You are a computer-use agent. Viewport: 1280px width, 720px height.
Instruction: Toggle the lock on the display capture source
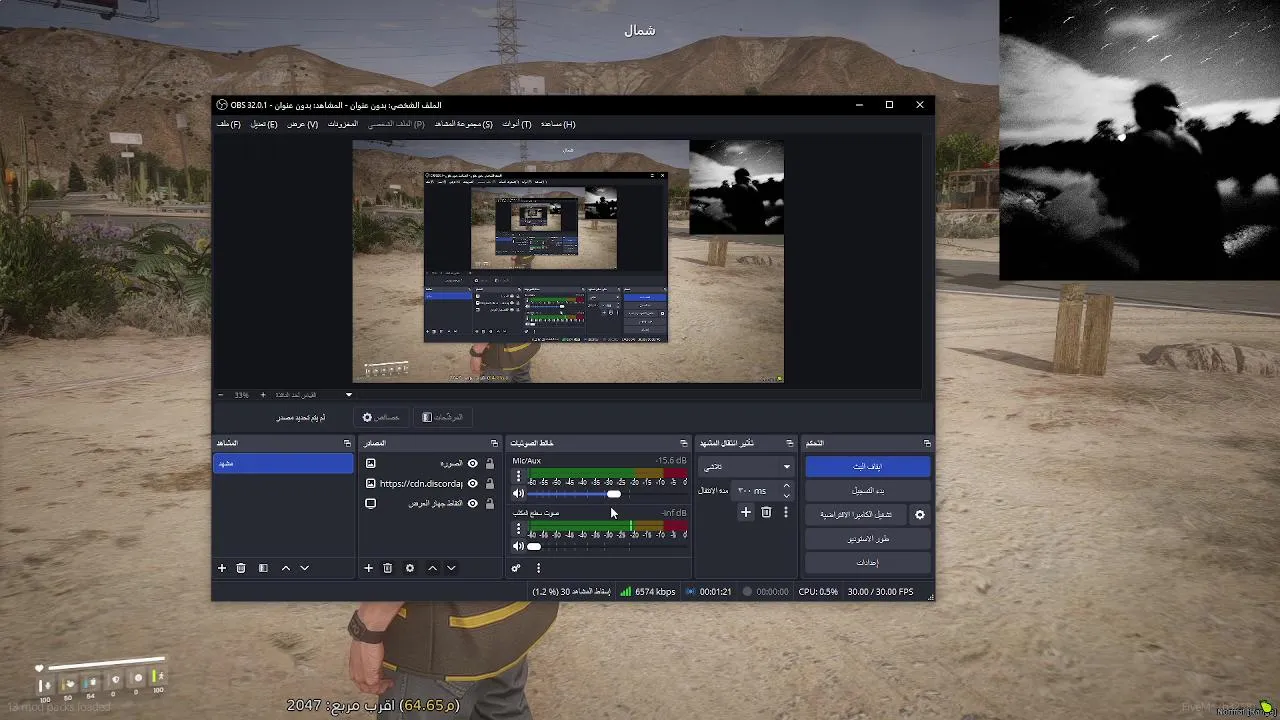490,504
